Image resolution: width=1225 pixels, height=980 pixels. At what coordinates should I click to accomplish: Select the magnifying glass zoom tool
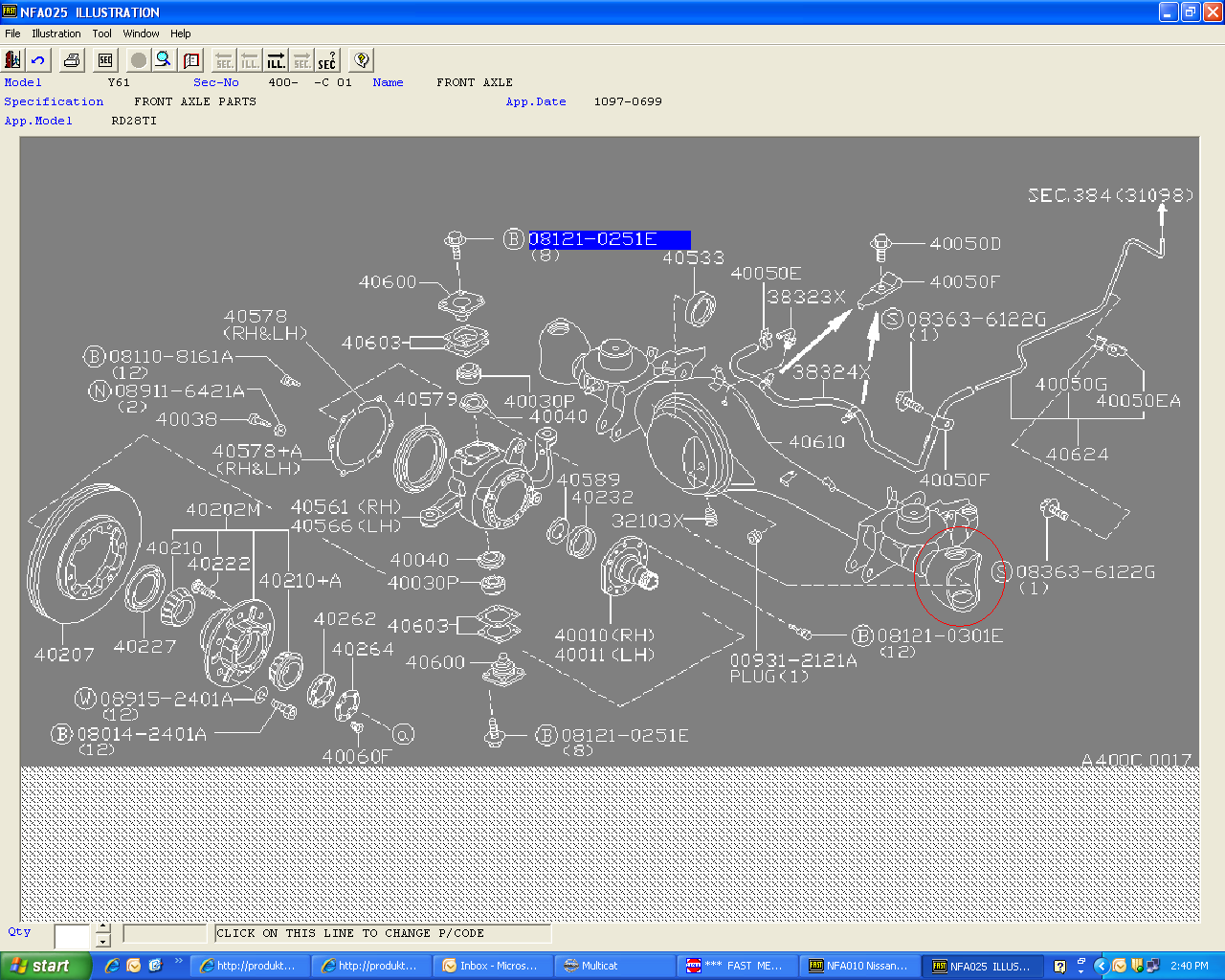[164, 60]
